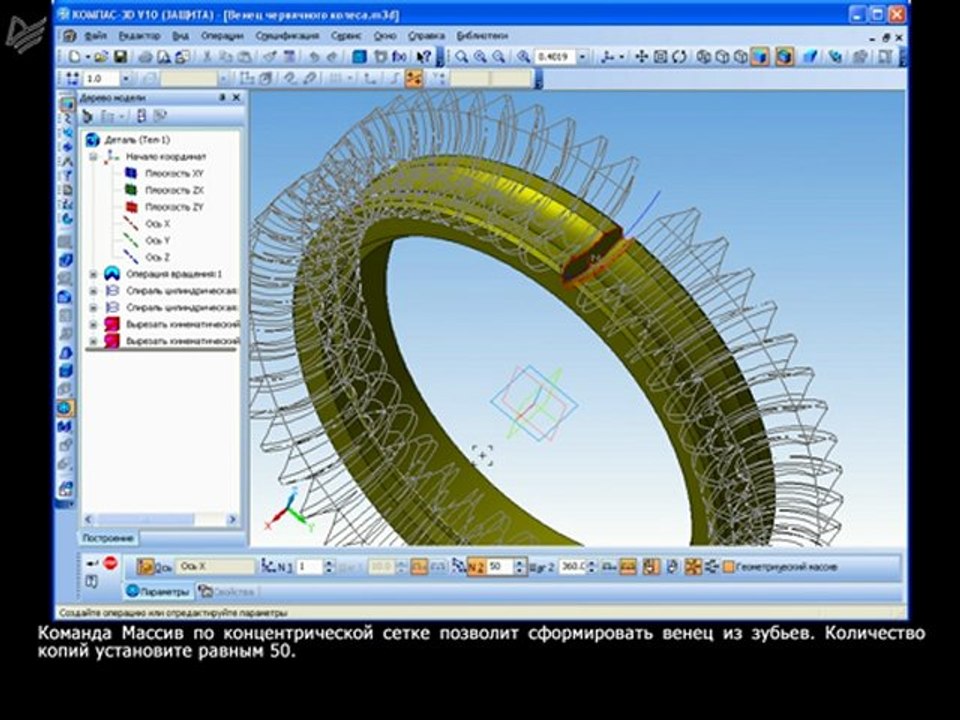This screenshot has height=720, width=960.
Task: Click the KOMPAS application icon in menu bar
Action: pyautogui.click(x=69, y=36)
